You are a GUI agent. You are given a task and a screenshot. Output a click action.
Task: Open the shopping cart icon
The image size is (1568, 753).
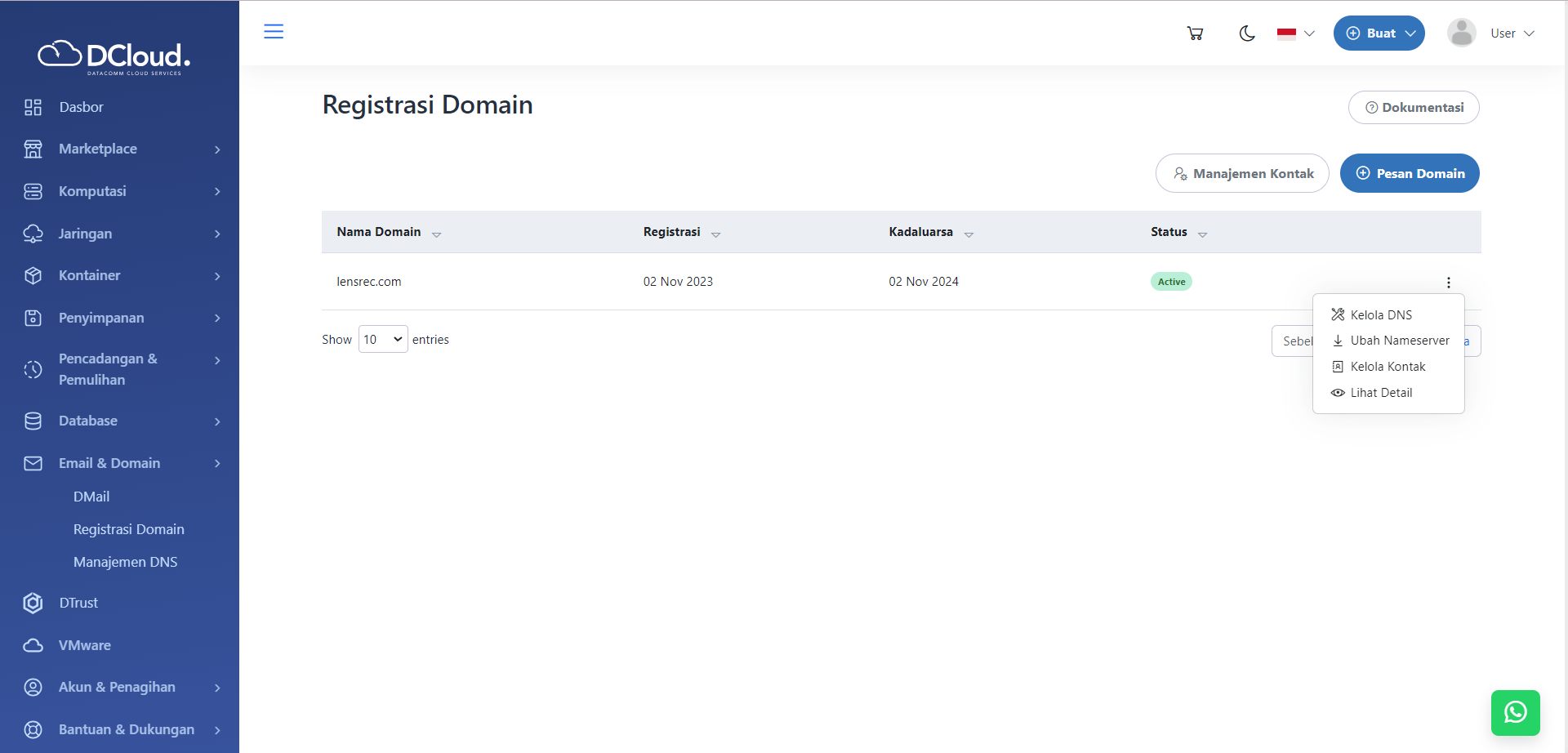pyautogui.click(x=1195, y=33)
